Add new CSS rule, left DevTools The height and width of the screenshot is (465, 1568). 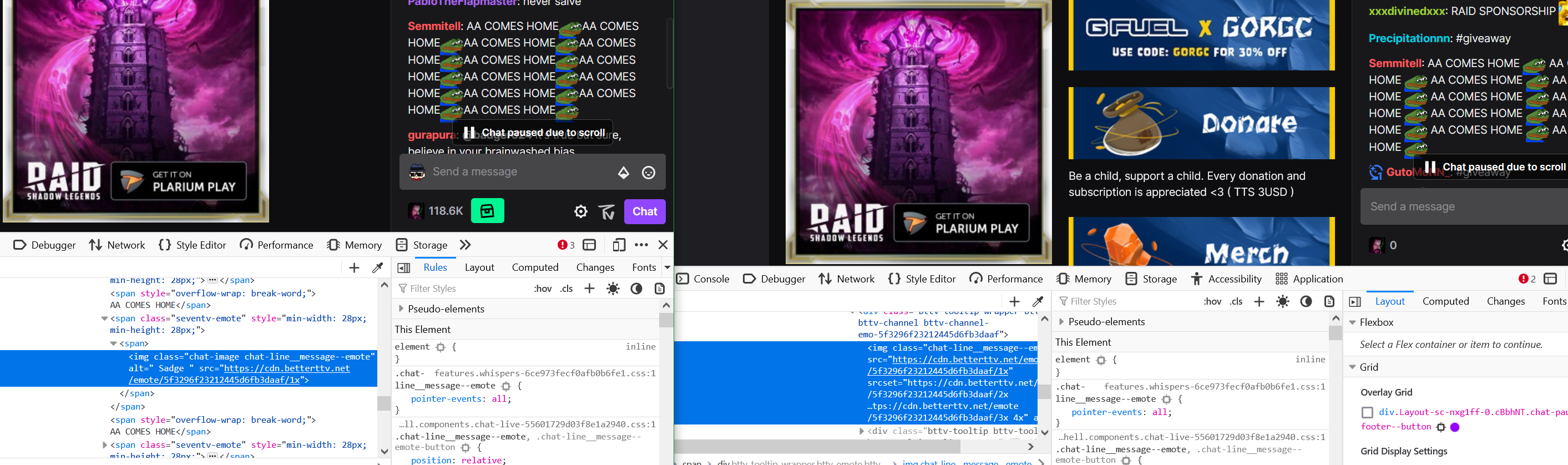(x=589, y=289)
